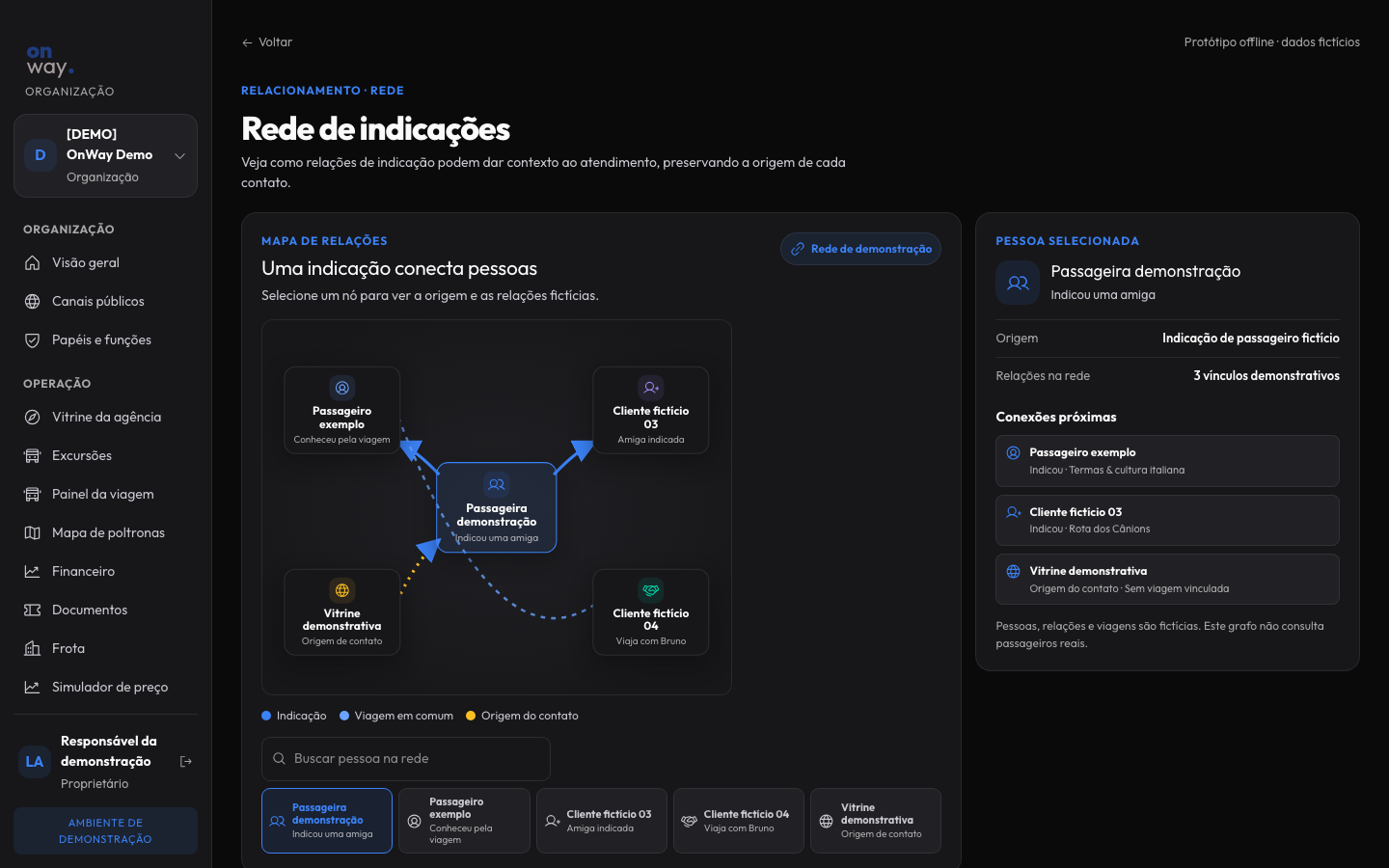Open Simulador de preço in the sidebar

[105, 687]
